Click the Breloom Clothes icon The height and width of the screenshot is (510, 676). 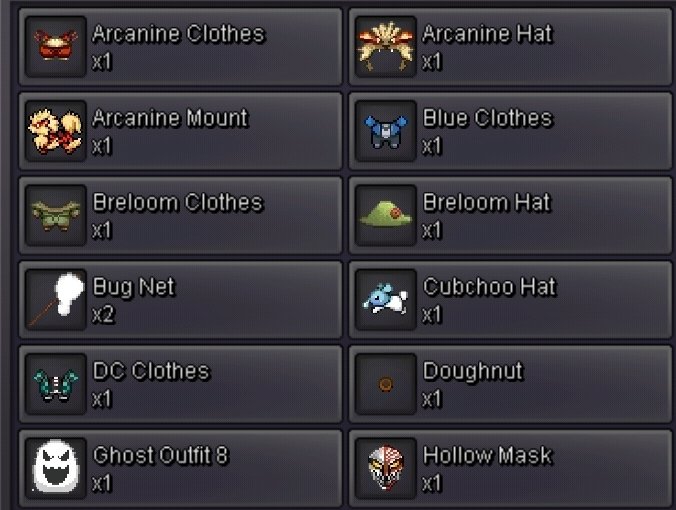(56, 215)
